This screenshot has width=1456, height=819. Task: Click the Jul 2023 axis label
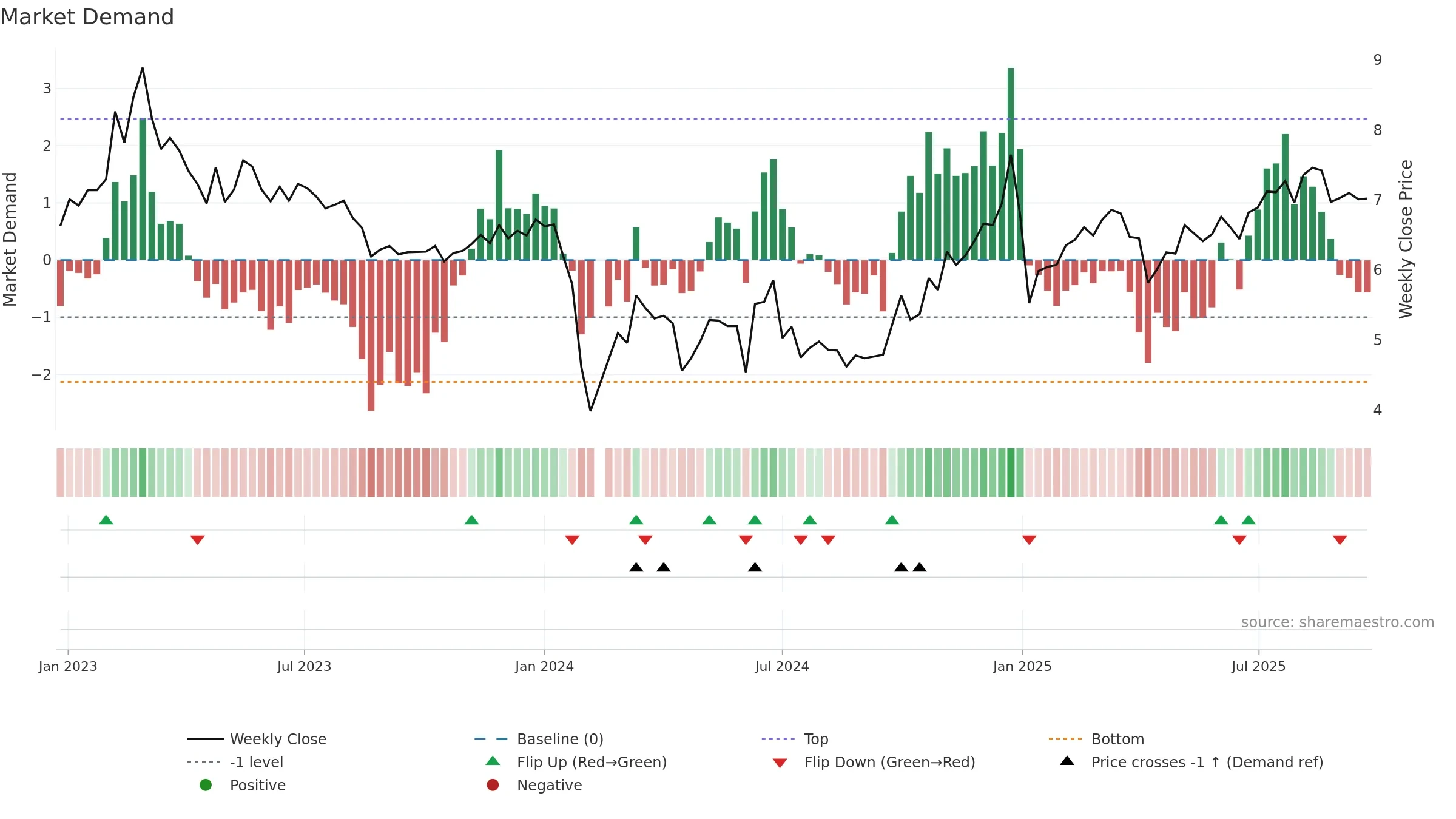(x=304, y=666)
